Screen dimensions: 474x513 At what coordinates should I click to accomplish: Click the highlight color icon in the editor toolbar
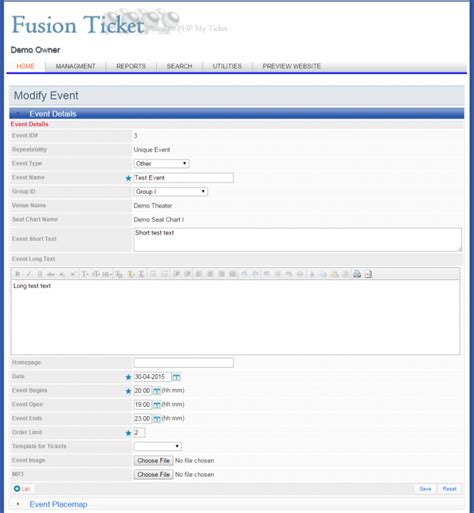coord(131,274)
